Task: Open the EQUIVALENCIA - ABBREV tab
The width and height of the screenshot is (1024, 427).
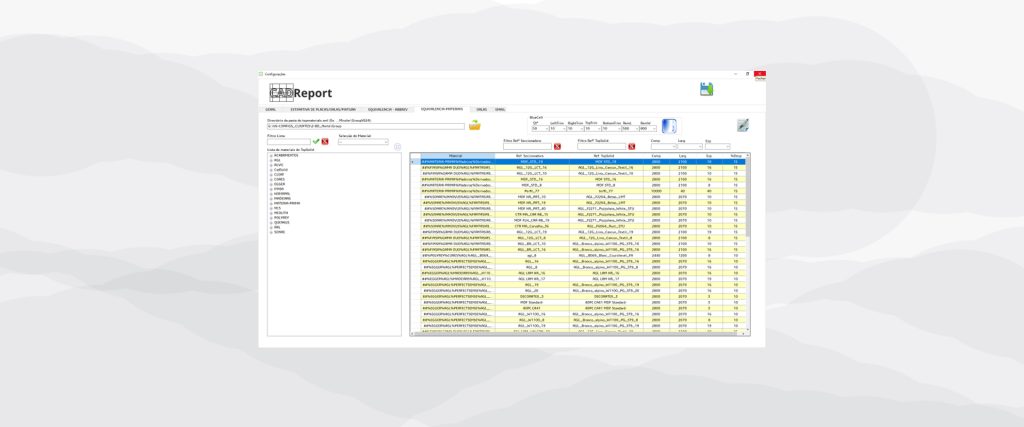Action: pos(387,109)
